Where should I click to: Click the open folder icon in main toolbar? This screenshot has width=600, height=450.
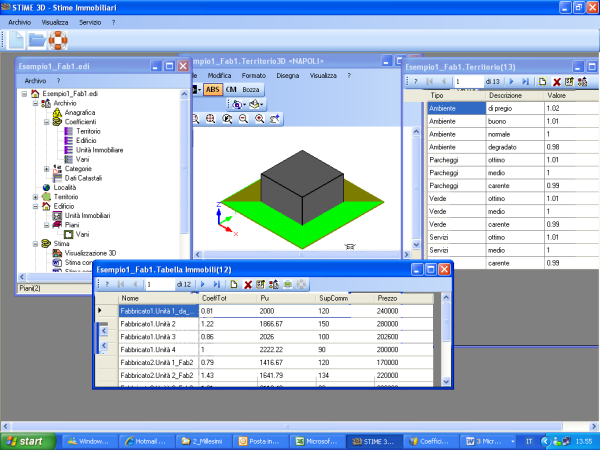pos(37,41)
